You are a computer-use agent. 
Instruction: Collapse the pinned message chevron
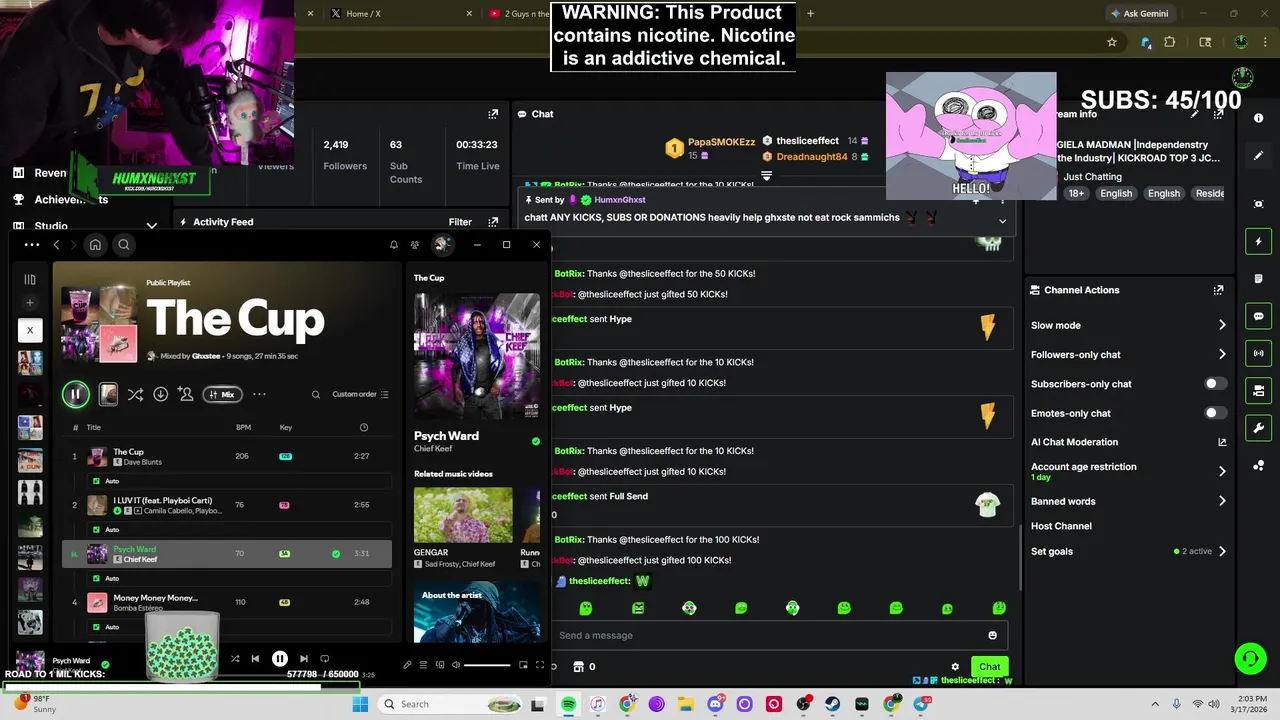pyautogui.click(x=1002, y=221)
